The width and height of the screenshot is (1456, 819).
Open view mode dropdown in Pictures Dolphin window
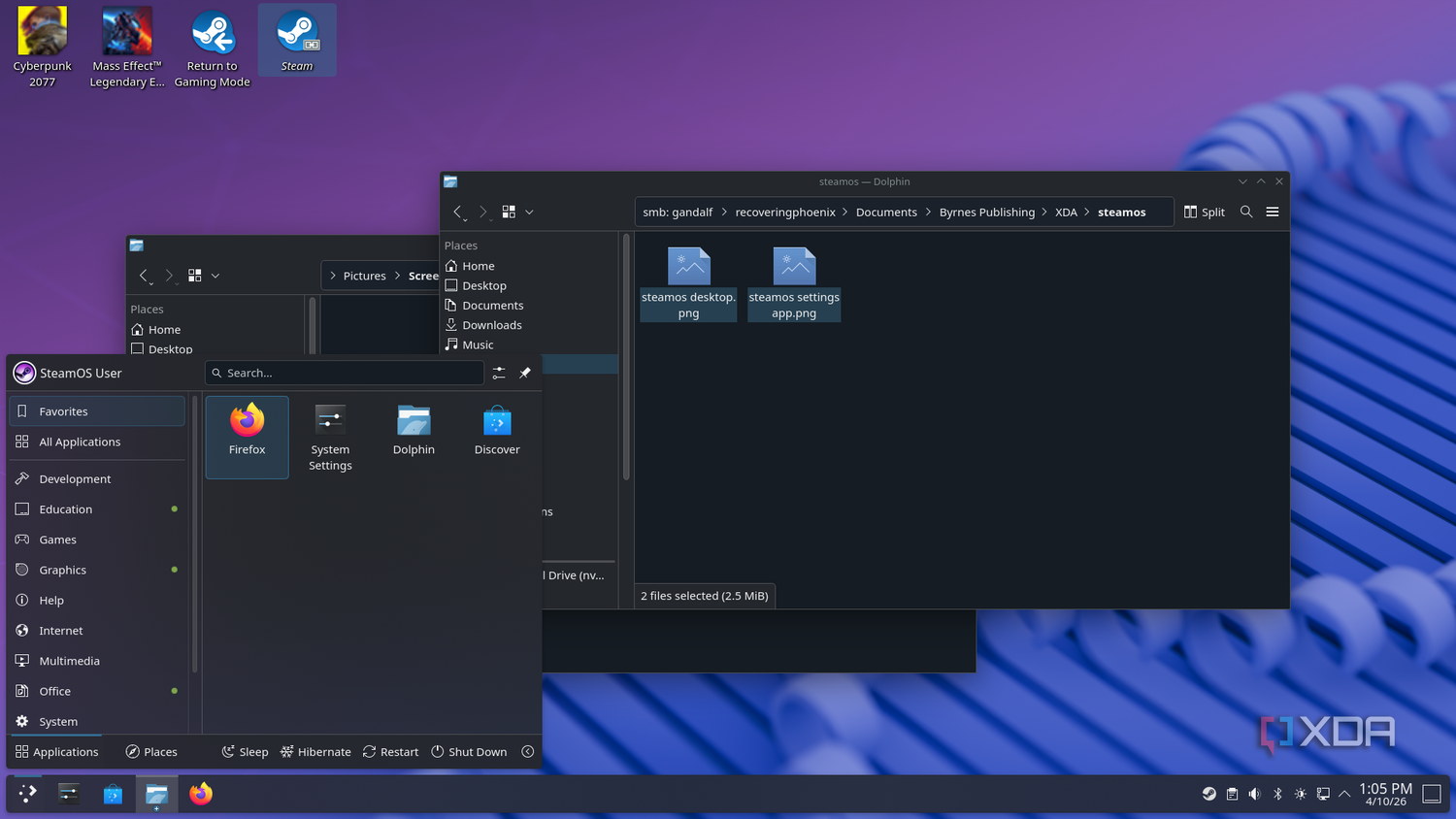point(215,276)
